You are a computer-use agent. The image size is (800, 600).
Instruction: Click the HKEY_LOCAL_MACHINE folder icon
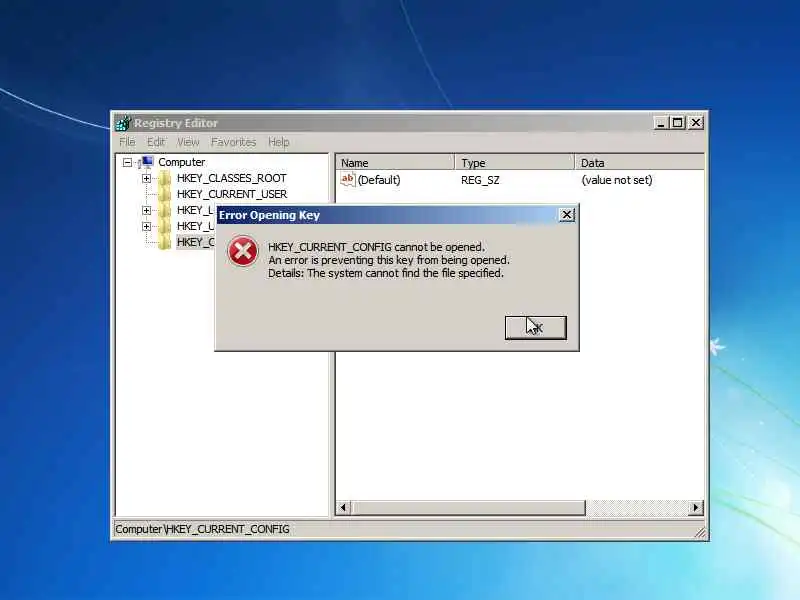tap(164, 210)
